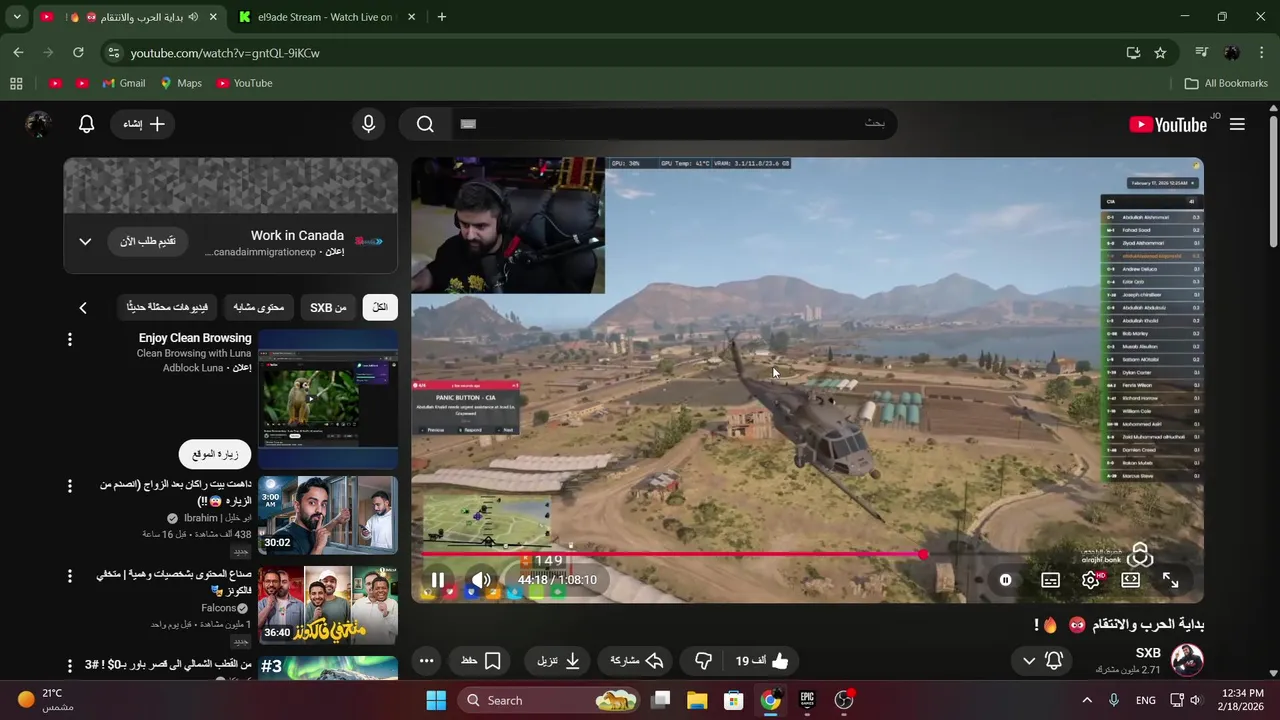Open new browser tab with plus
This screenshot has height=720, width=1280.
pos(442,17)
